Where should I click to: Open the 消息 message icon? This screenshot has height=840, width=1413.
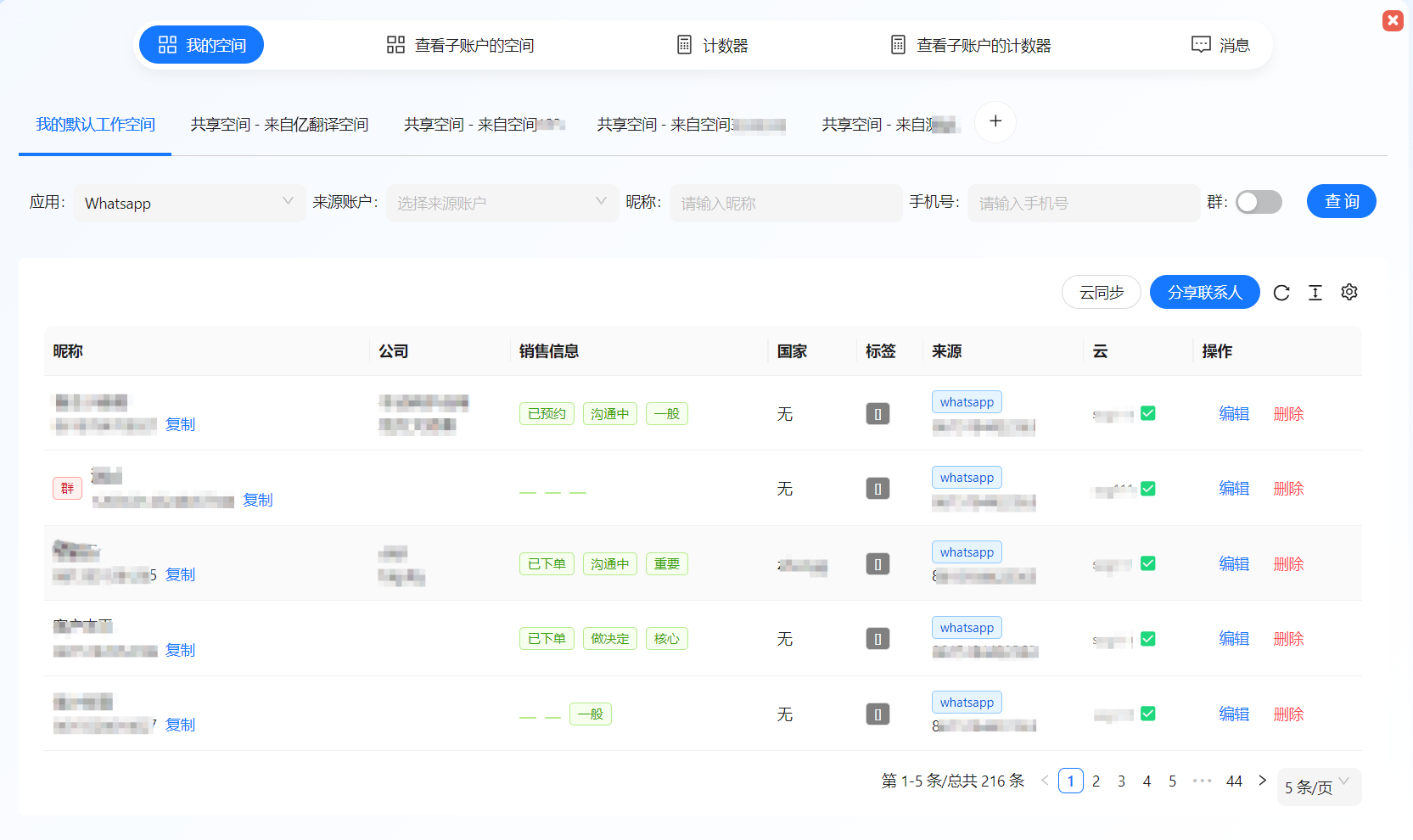[1201, 44]
